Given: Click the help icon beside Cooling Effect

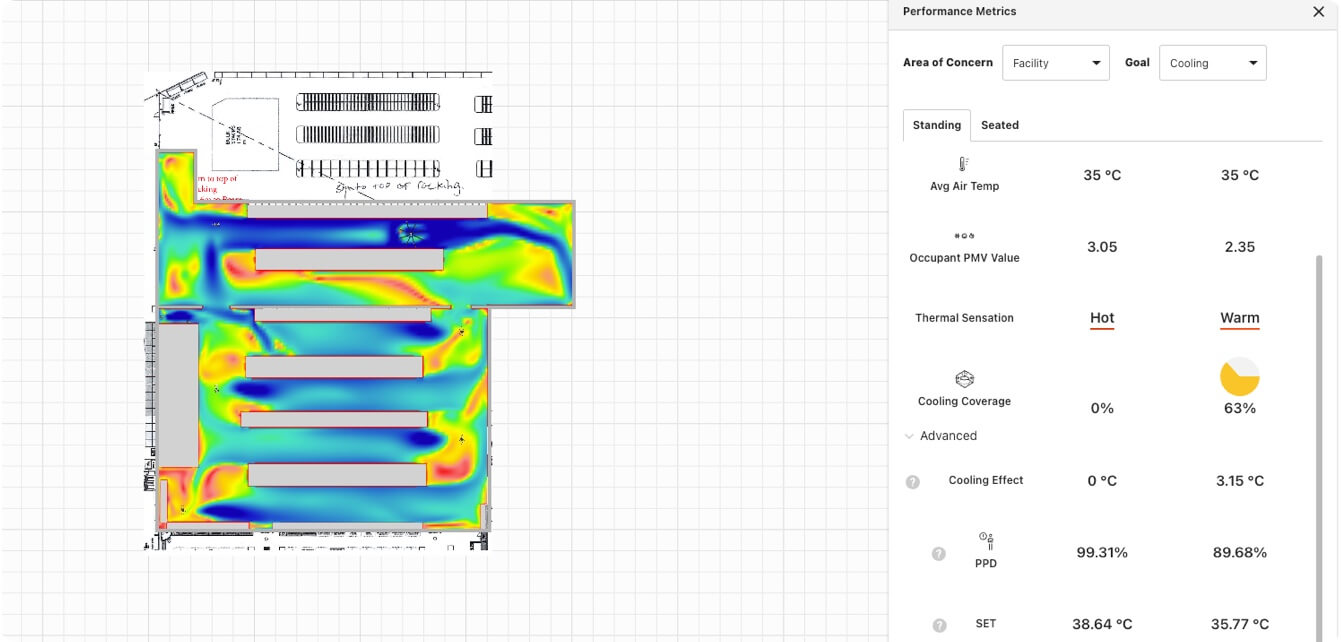Looking at the screenshot, I should (912, 481).
